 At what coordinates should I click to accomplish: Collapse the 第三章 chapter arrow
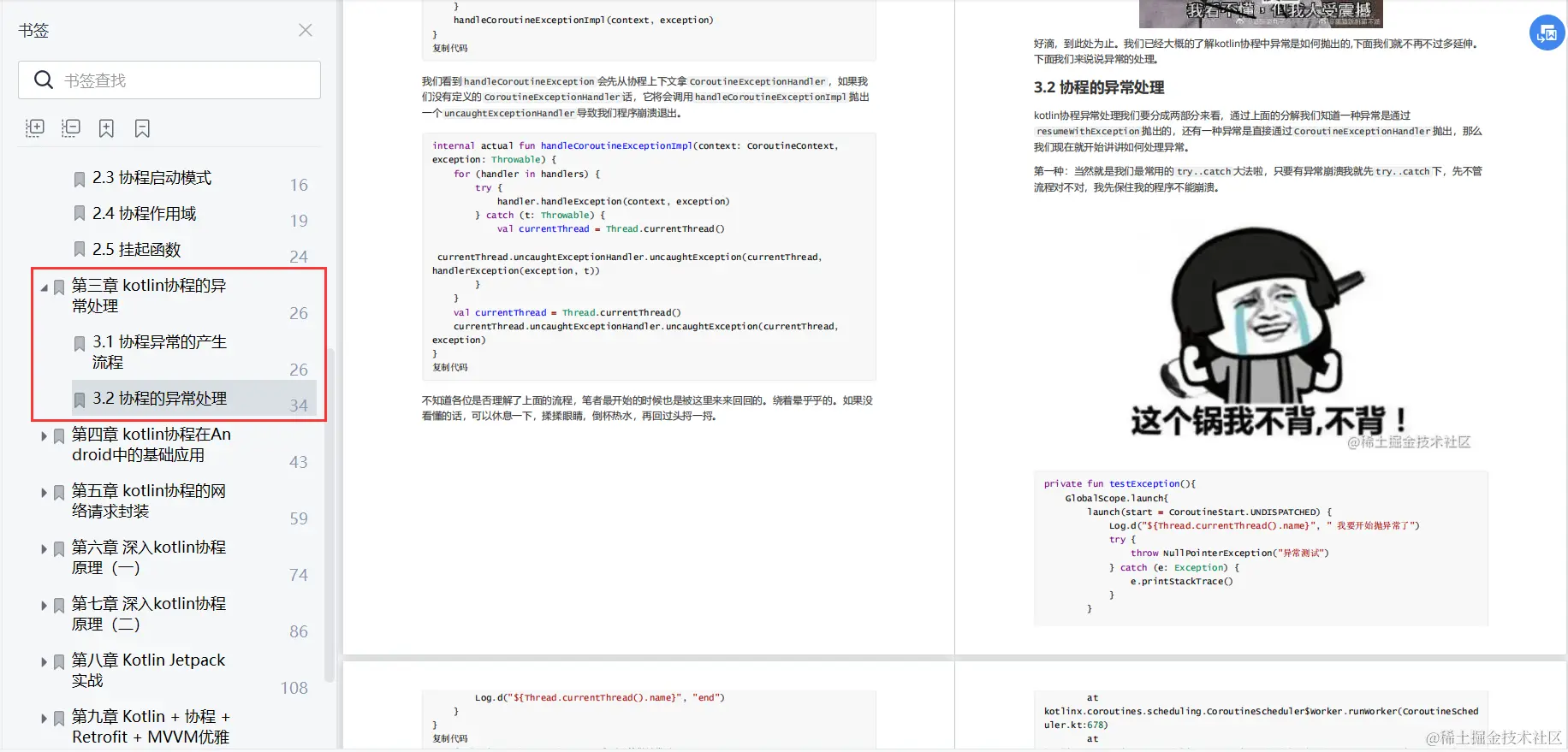pos(45,287)
